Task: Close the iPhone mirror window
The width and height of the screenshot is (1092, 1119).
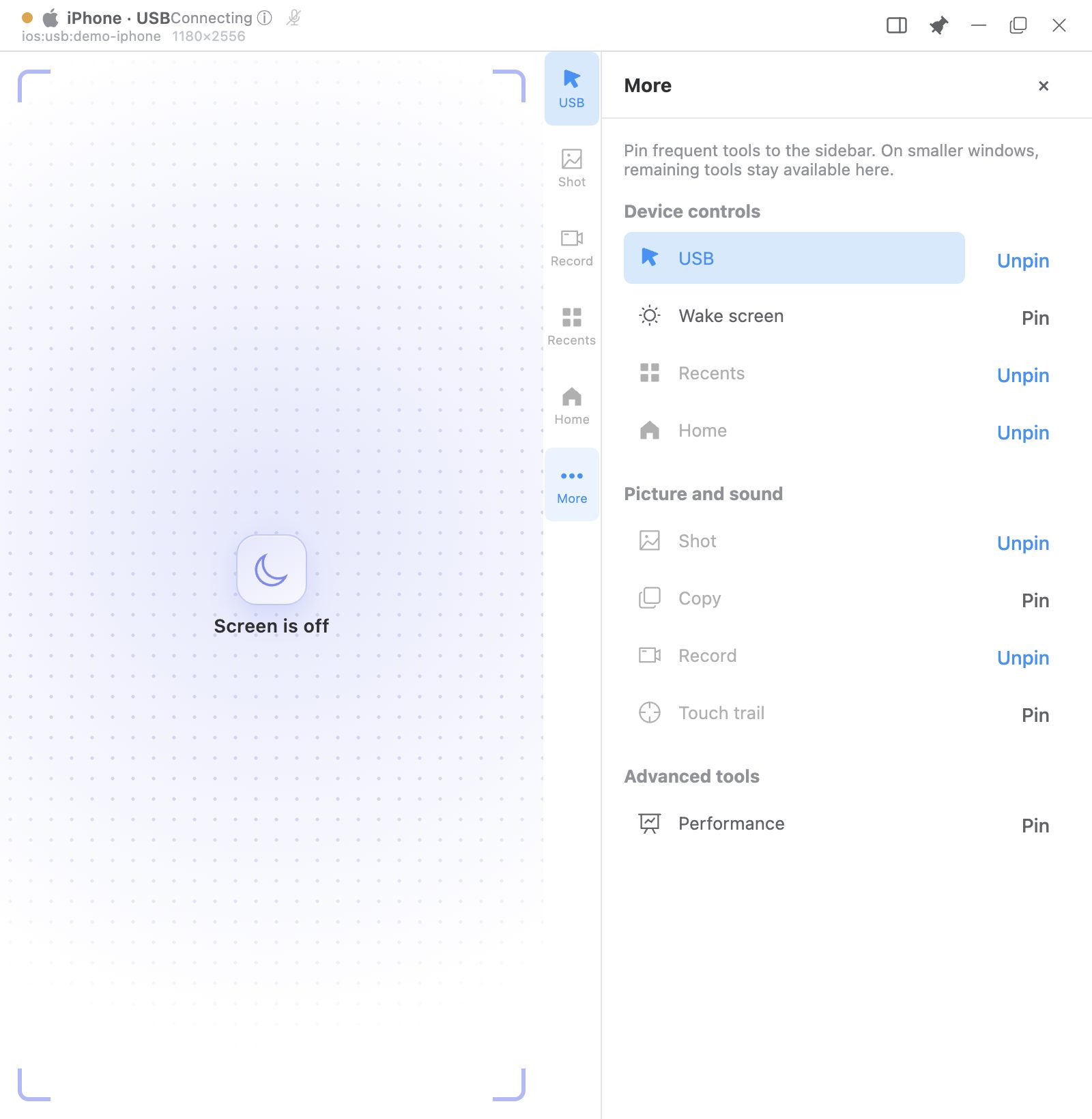Action: click(1059, 25)
